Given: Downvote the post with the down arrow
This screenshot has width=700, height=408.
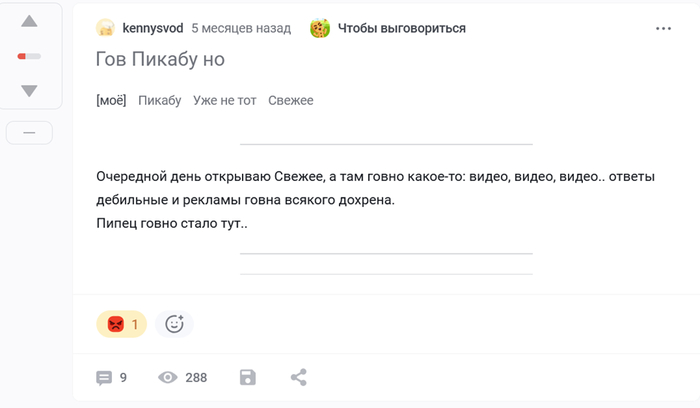Looking at the screenshot, I should tap(29, 91).
